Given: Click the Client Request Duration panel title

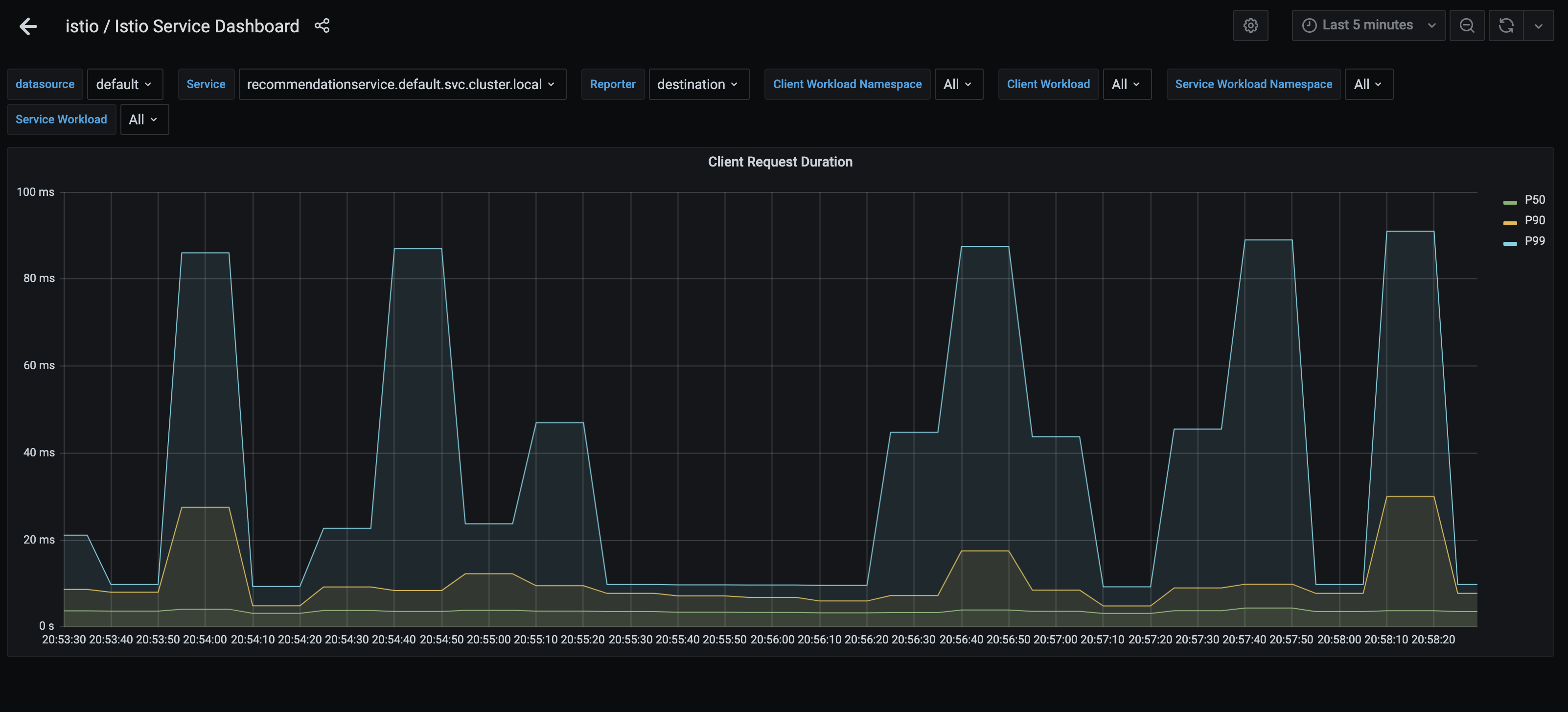Looking at the screenshot, I should (x=780, y=162).
